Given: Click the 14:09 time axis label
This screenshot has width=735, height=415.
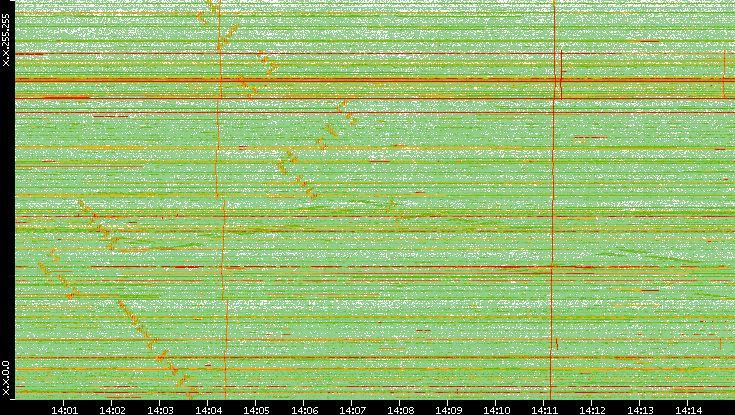Looking at the screenshot, I should tap(448, 410).
